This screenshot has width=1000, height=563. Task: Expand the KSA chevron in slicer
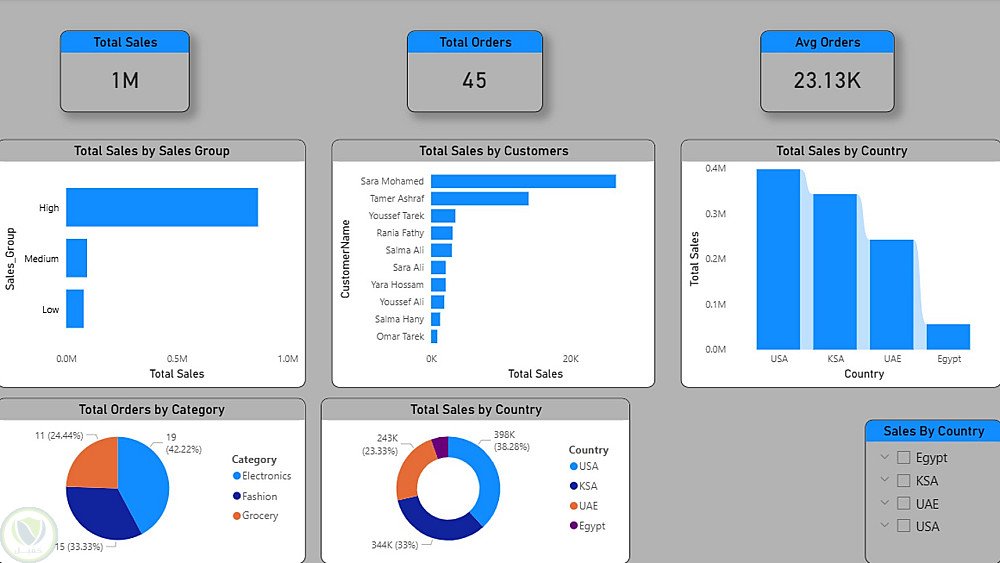coord(885,479)
